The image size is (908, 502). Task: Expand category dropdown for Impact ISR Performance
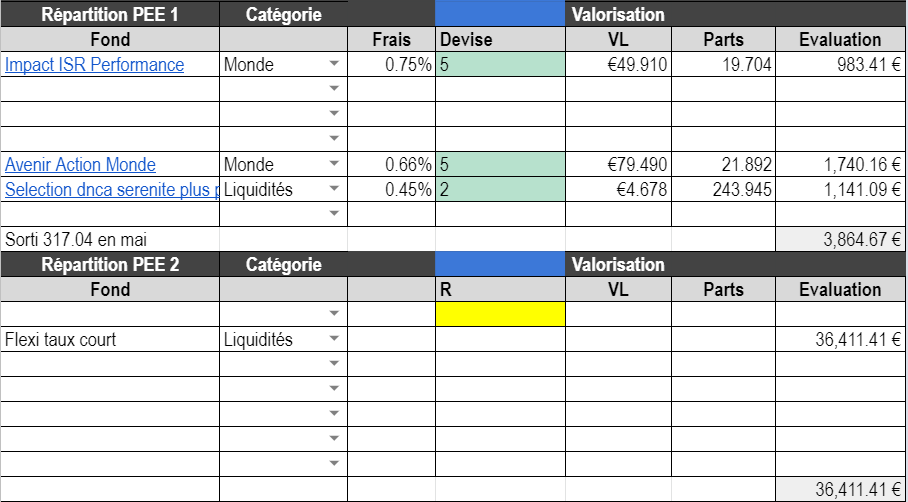(334, 65)
